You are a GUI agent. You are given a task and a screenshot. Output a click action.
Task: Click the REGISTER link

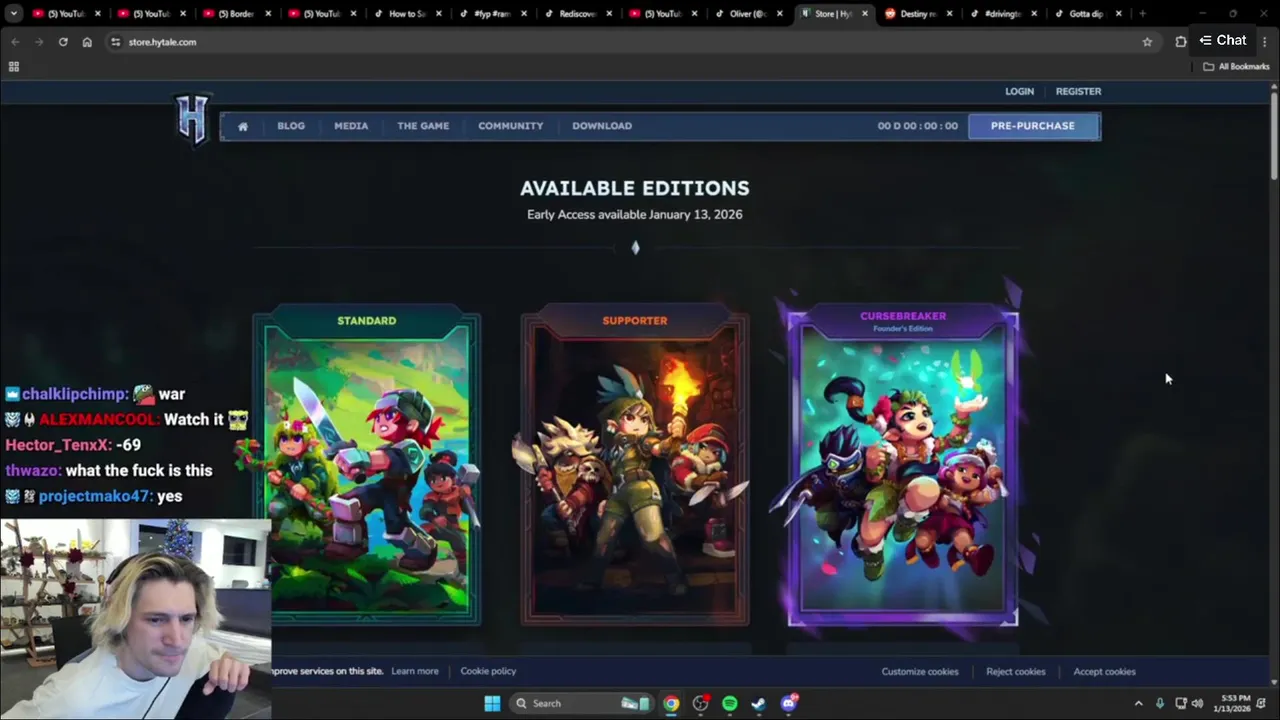[x=1078, y=91]
